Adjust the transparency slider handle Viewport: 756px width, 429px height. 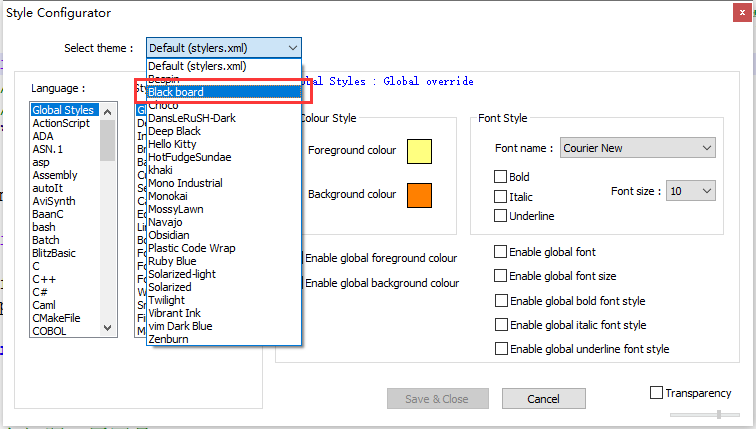(719, 415)
